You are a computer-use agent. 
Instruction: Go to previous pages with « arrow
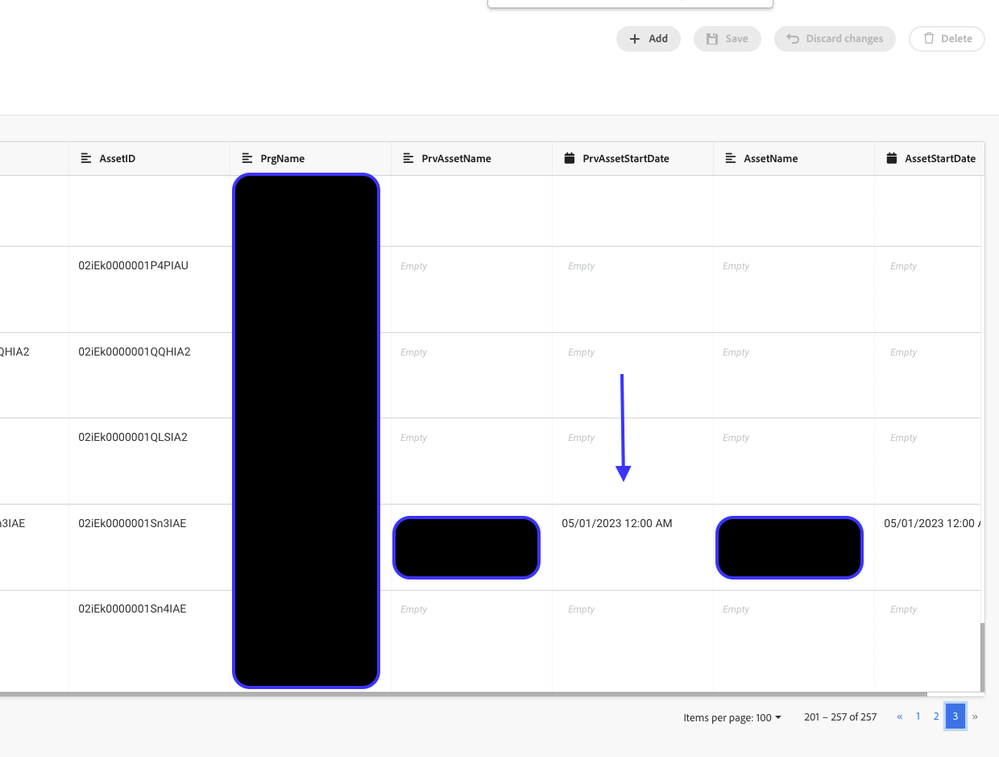(x=899, y=717)
